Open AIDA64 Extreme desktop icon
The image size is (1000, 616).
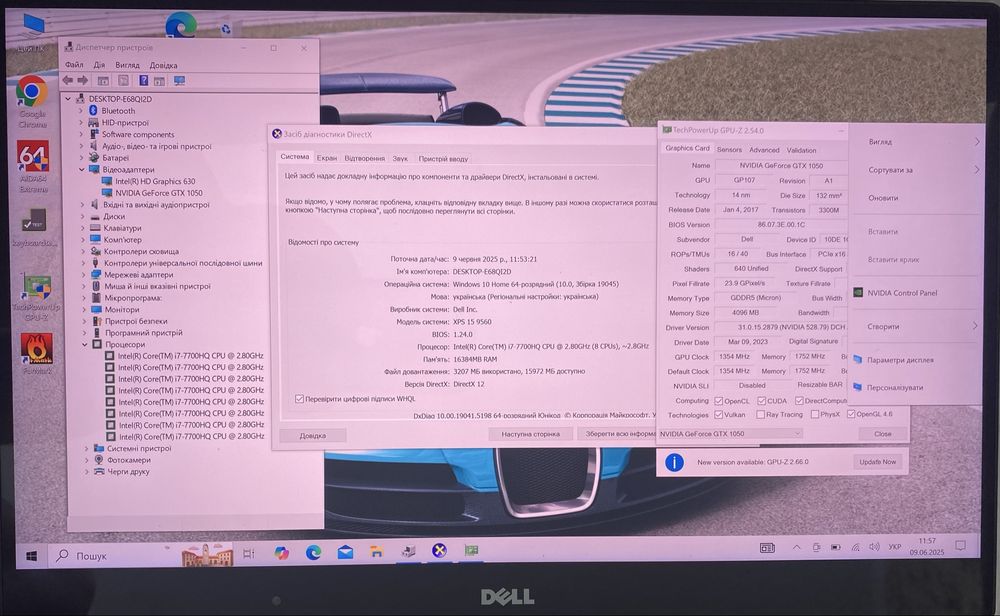pyautogui.click(x=33, y=166)
